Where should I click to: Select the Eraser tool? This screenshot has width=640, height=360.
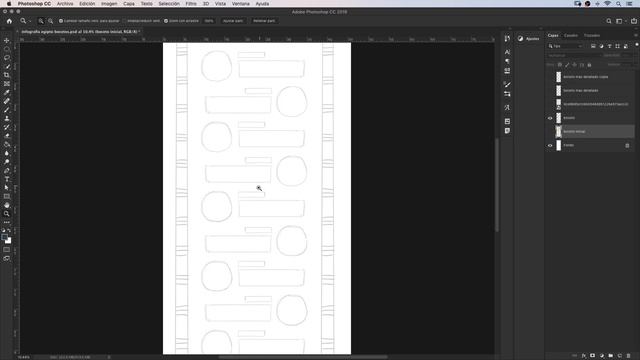click(x=7, y=136)
